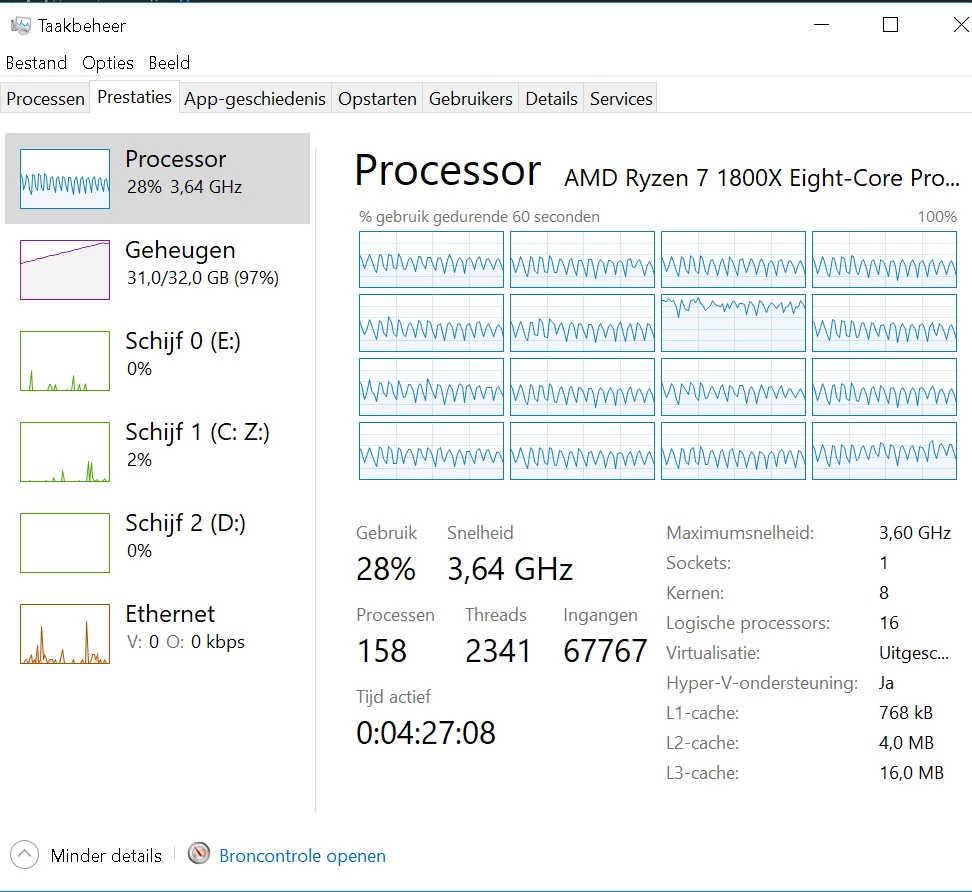Screen dimensions: 972x892
Task: Collapse view with Minder details arrow
Action: pyautogui.click(x=24, y=855)
